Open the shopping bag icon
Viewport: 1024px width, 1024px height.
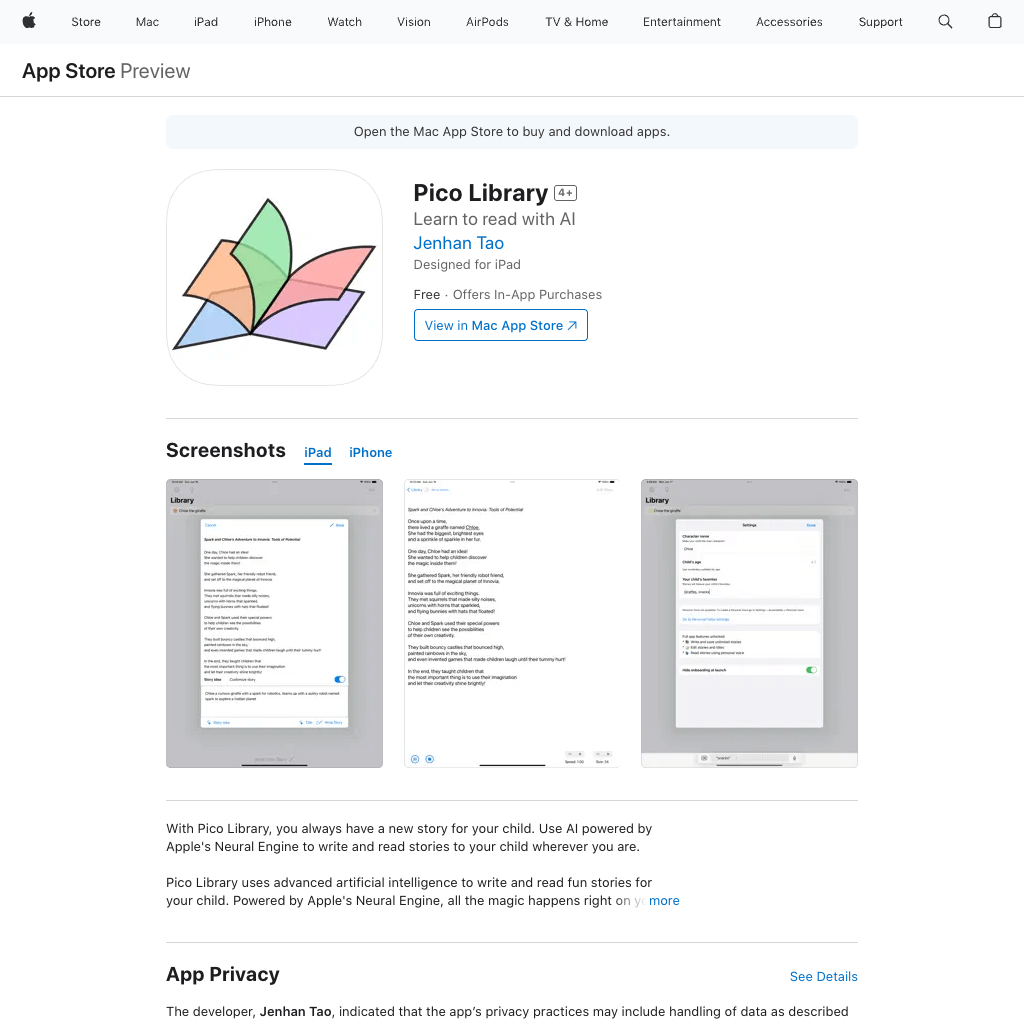point(994,21)
